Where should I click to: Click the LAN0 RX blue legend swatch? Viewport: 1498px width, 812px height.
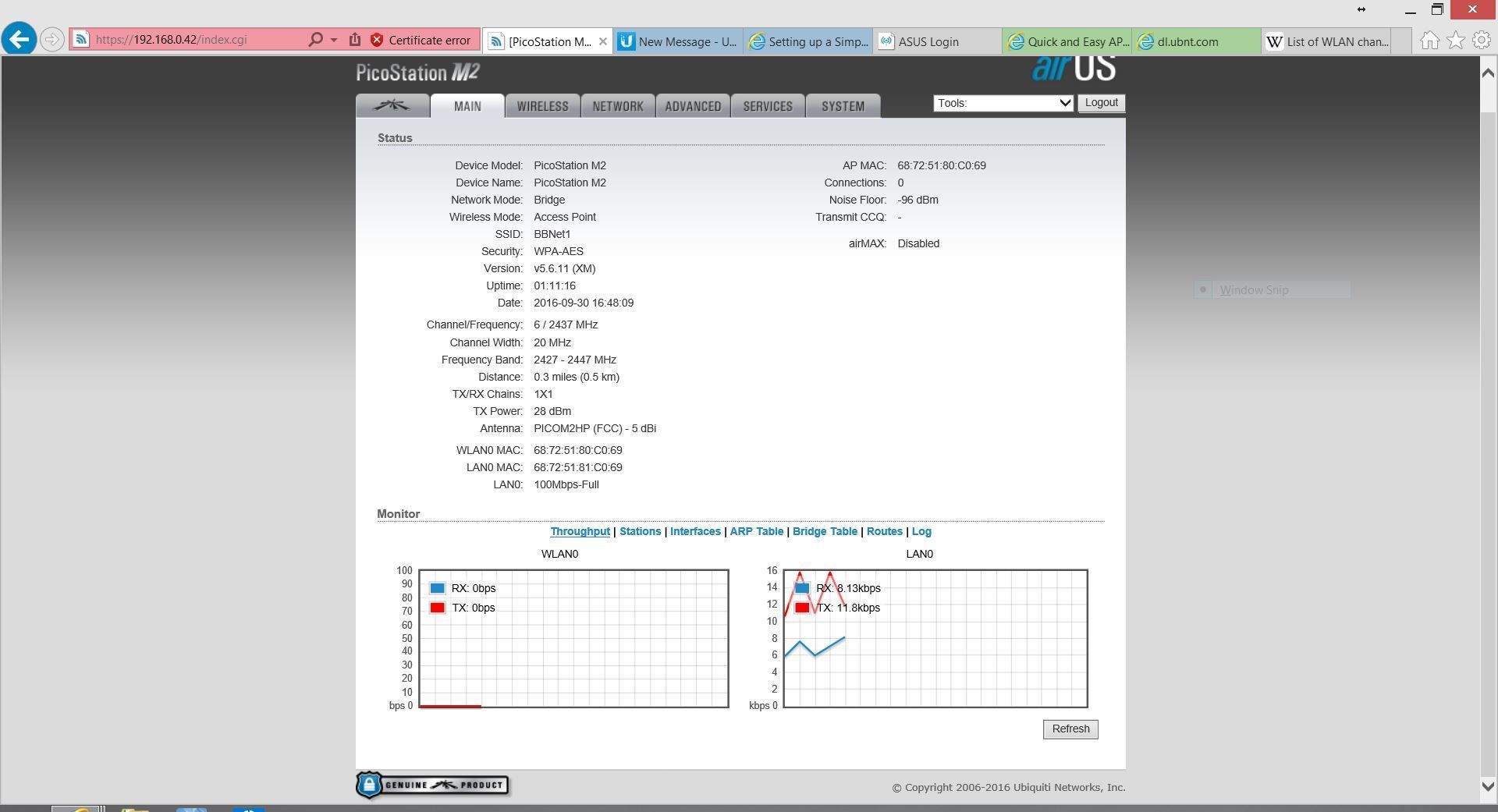(x=802, y=588)
